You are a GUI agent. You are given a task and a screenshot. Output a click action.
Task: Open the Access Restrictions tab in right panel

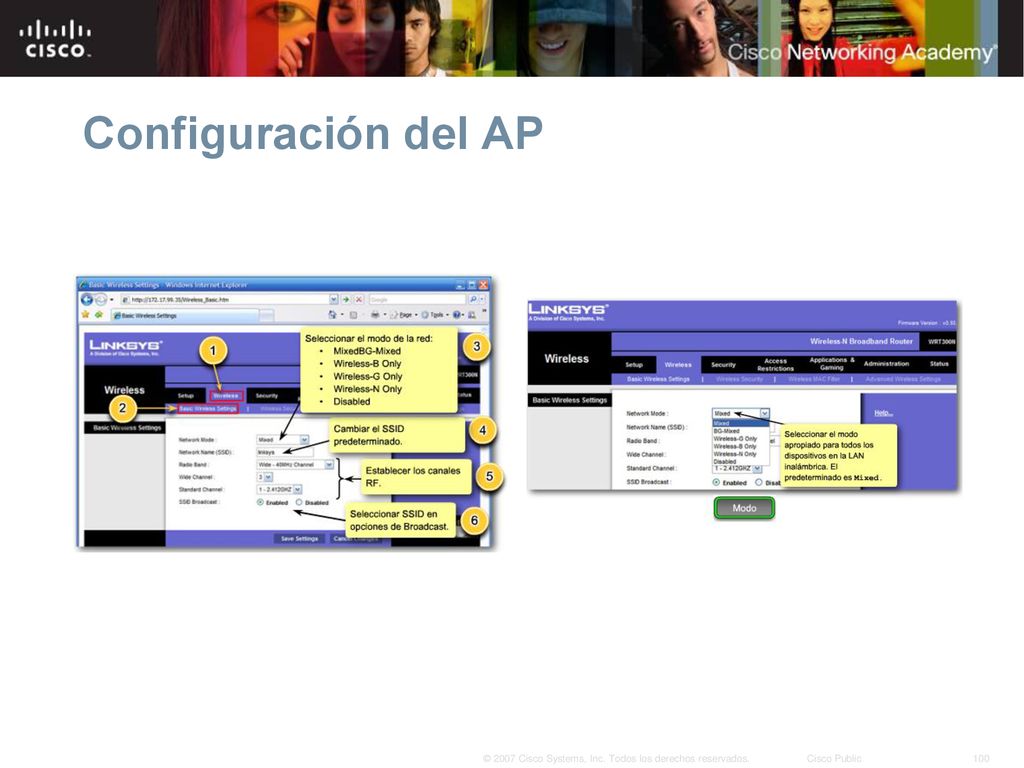click(x=775, y=364)
